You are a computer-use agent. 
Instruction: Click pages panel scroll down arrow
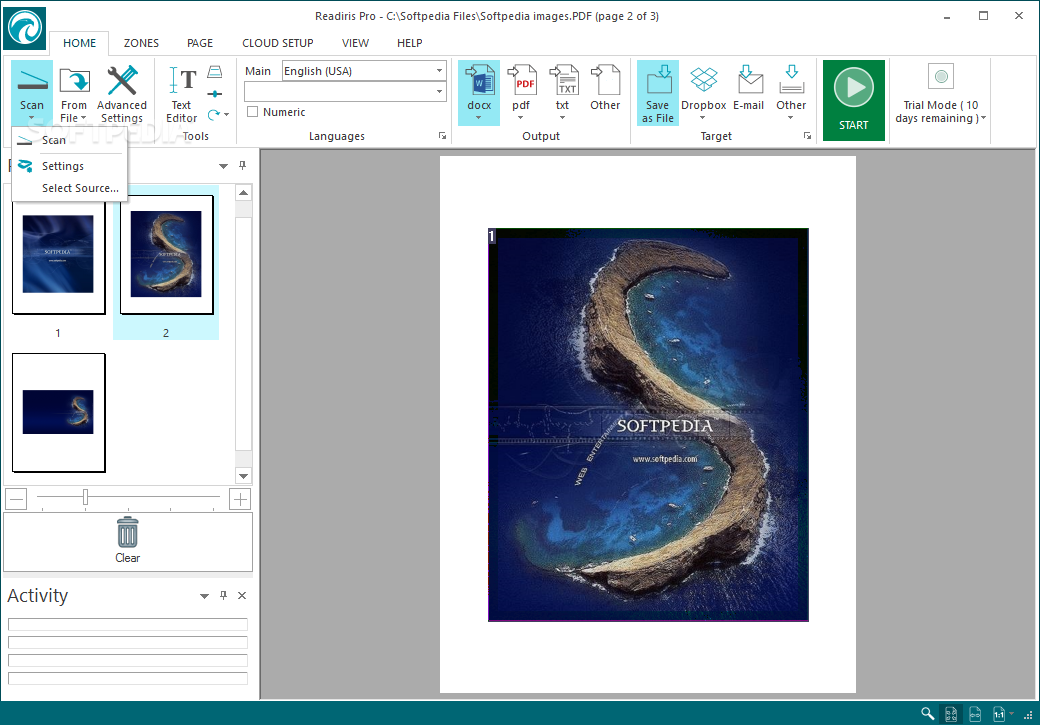click(x=243, y=476)
